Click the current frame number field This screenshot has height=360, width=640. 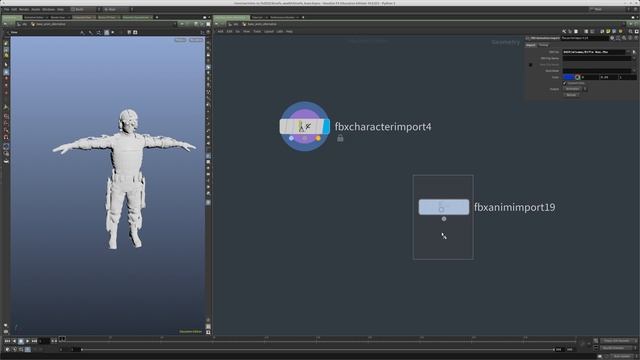point(44,341)
